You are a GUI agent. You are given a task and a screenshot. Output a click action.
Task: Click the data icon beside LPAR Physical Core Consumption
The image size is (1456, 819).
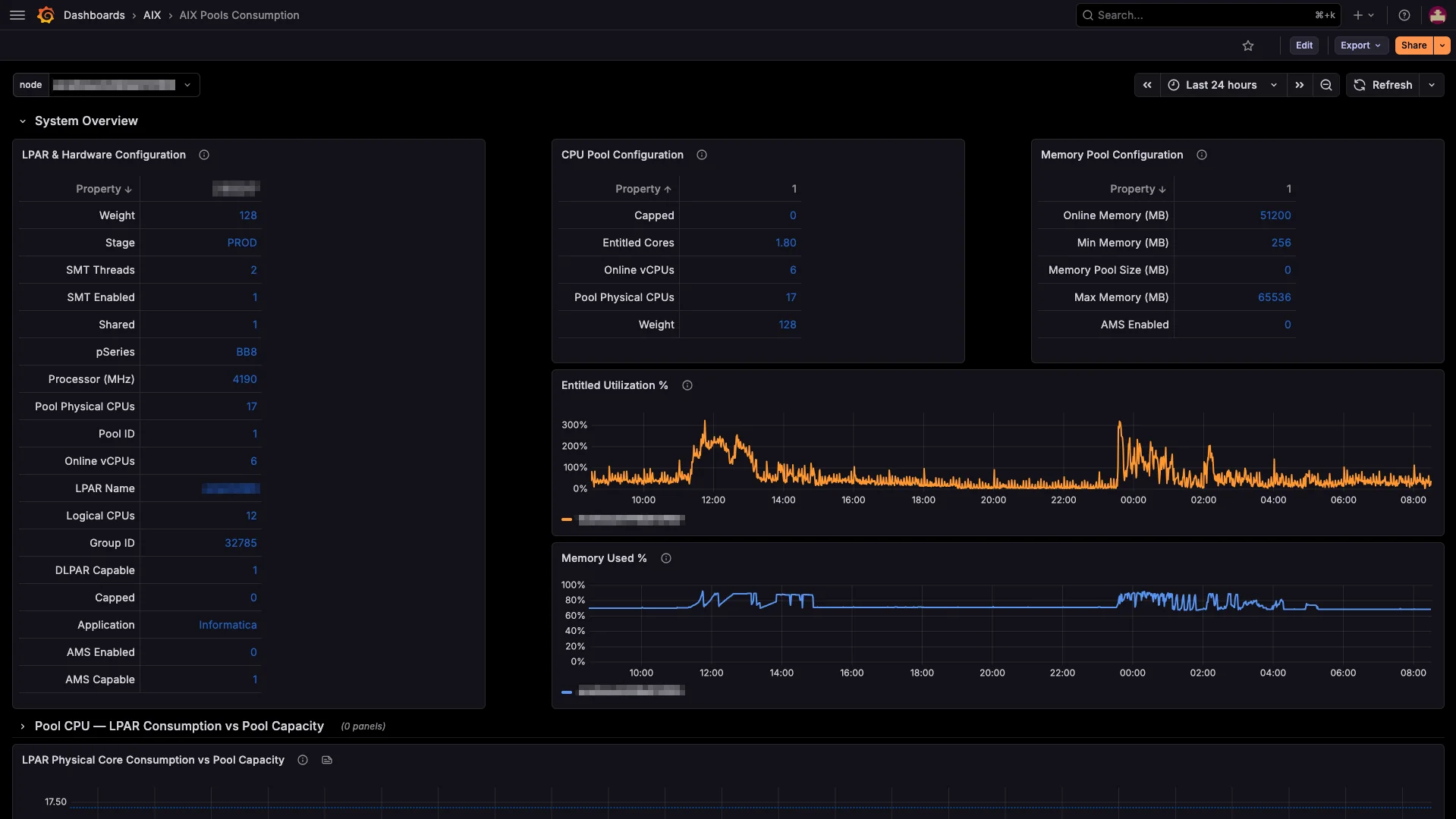coord(326,760)
